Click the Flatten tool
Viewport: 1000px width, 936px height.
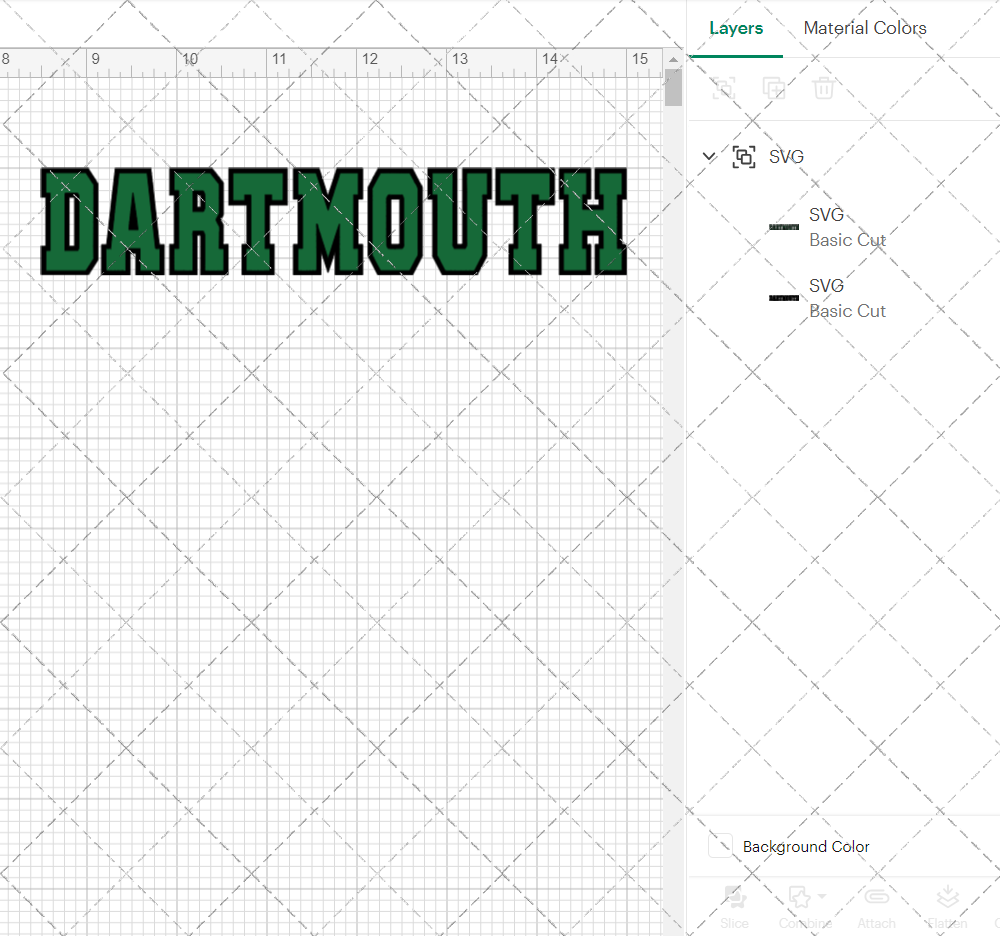947,907
